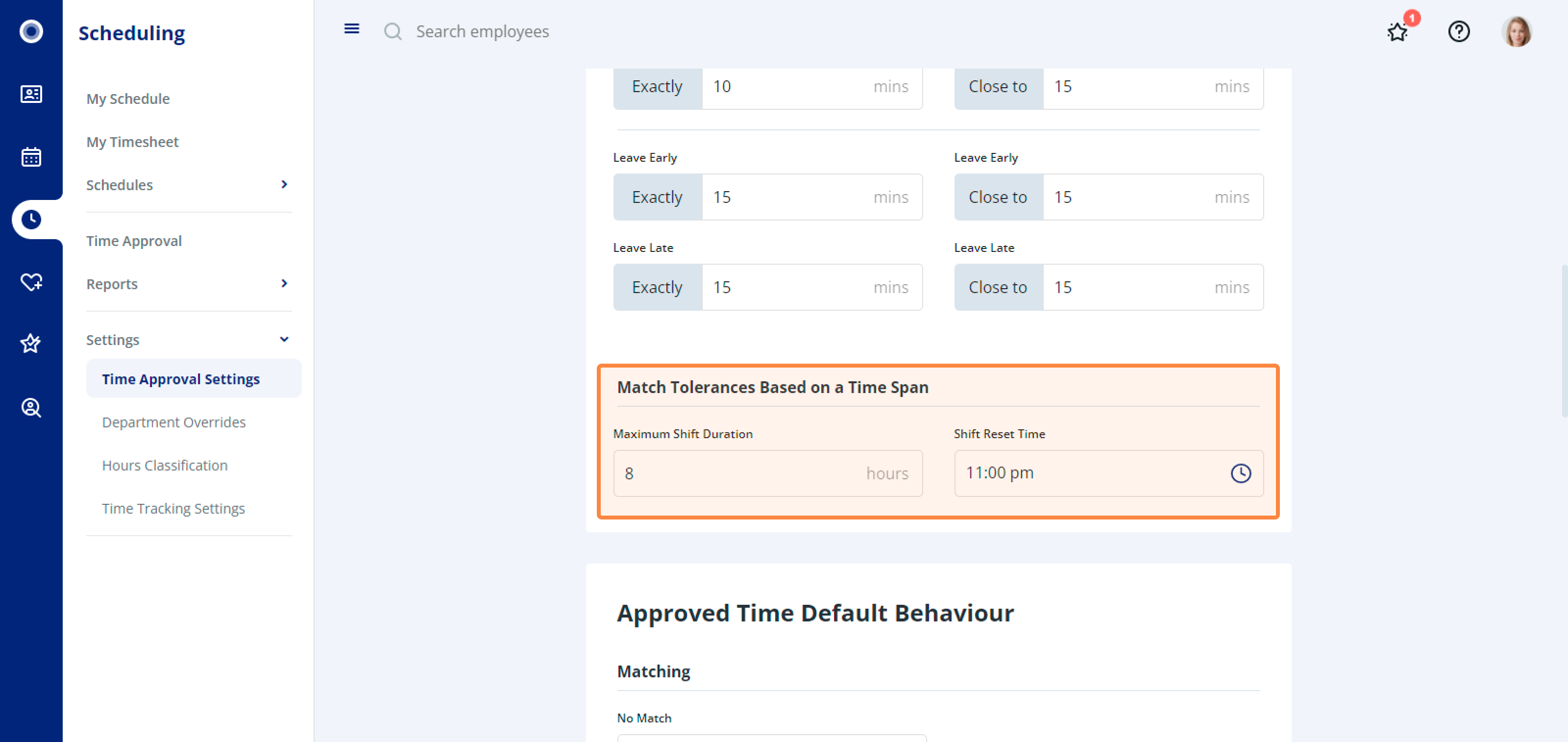The image size is (1568, 742).
Task: Click the search magnifier icon
Action: pyautogui.click(x=392, y=31)
